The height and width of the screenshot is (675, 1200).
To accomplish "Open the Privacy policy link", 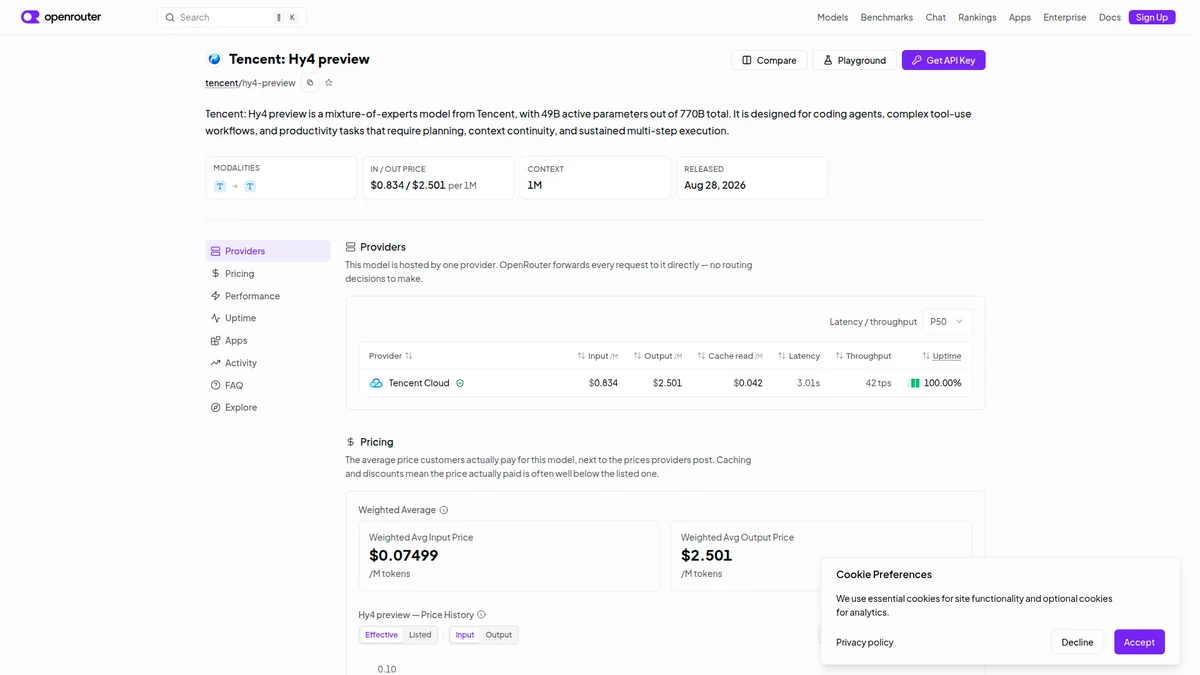I will coord(865,642).
